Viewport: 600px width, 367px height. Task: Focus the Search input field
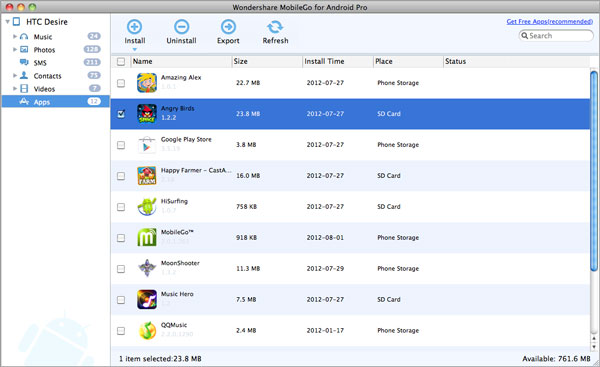[x=556, y=36]
